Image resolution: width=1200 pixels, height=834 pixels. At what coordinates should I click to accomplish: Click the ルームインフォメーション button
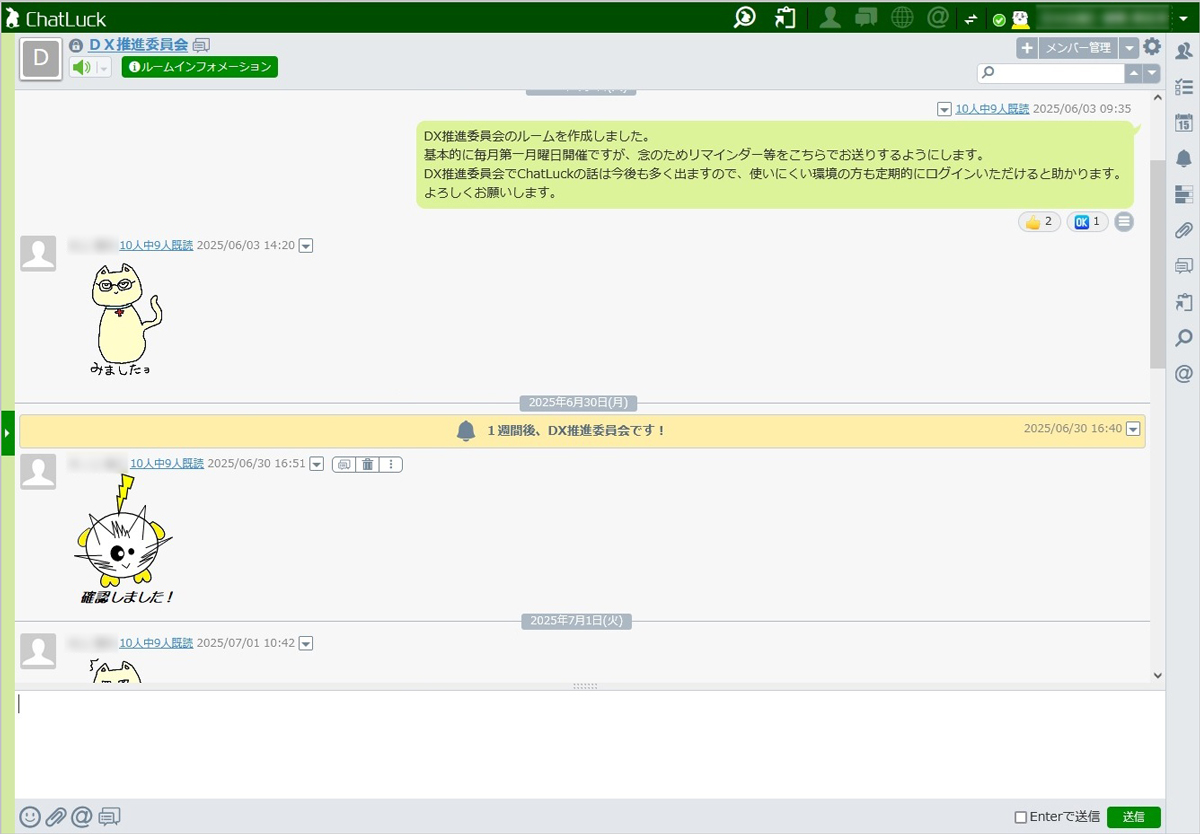(x=200, y=67)
